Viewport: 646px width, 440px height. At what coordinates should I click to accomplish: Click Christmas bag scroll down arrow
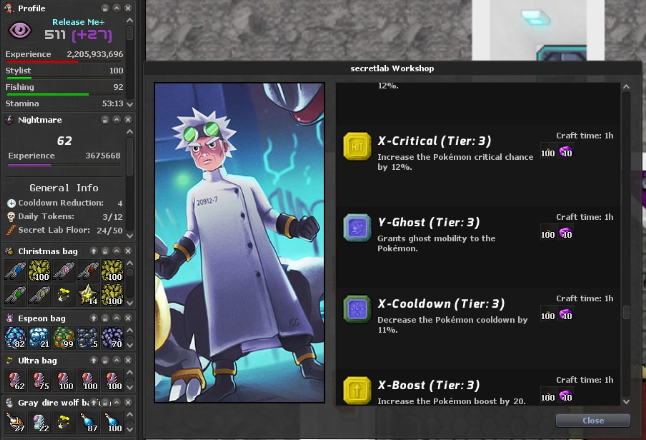[130, 302]
